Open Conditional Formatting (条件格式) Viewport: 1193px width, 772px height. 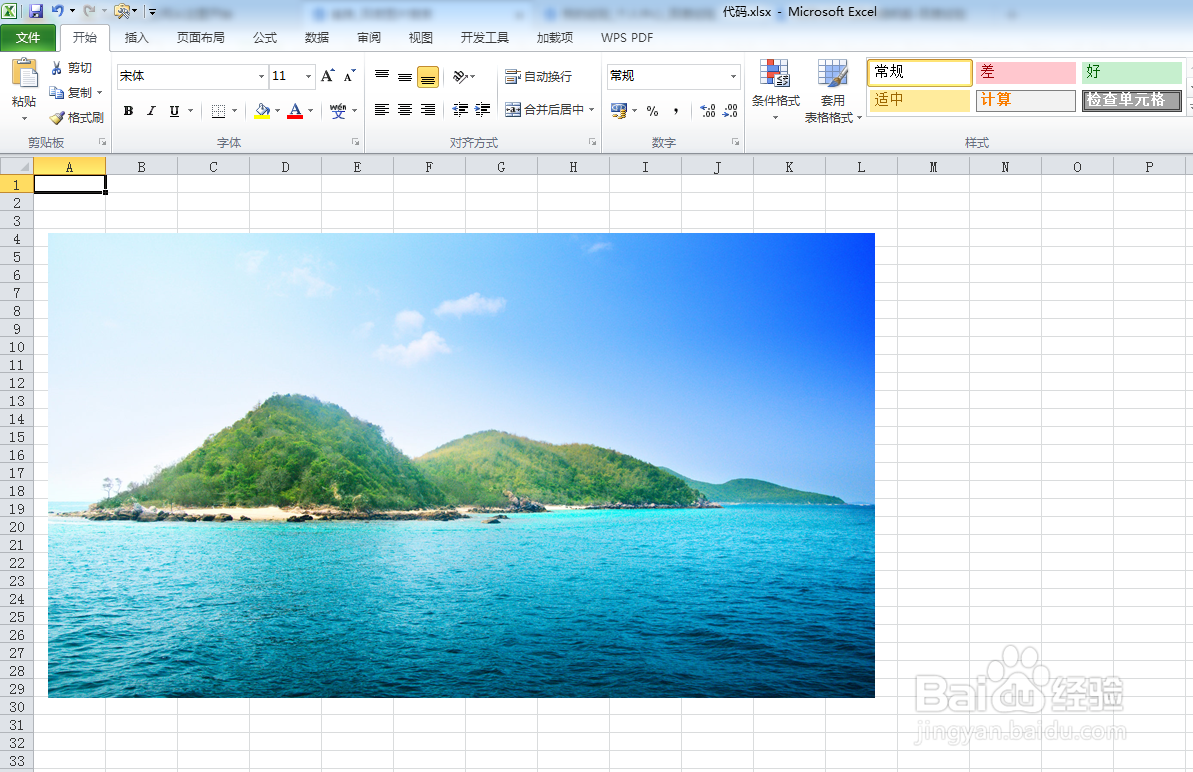click(x=775, y=90)
